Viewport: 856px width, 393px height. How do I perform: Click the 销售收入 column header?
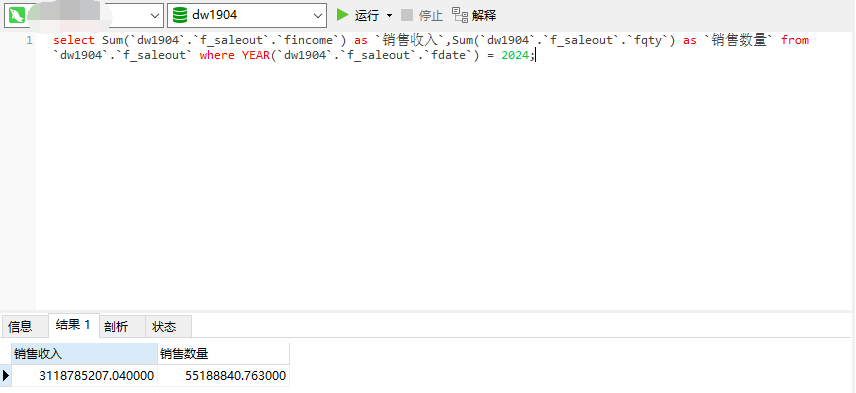pos(85,354)
